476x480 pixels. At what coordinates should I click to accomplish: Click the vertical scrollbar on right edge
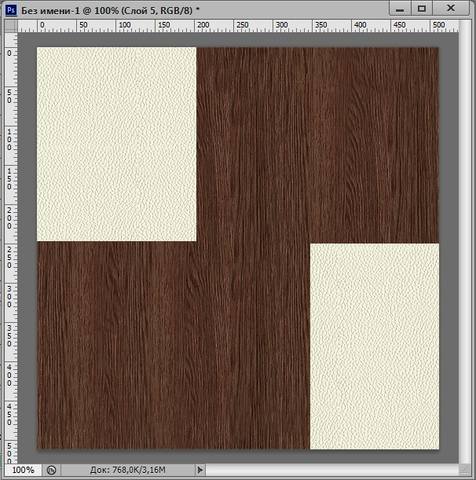click(464, 242)
